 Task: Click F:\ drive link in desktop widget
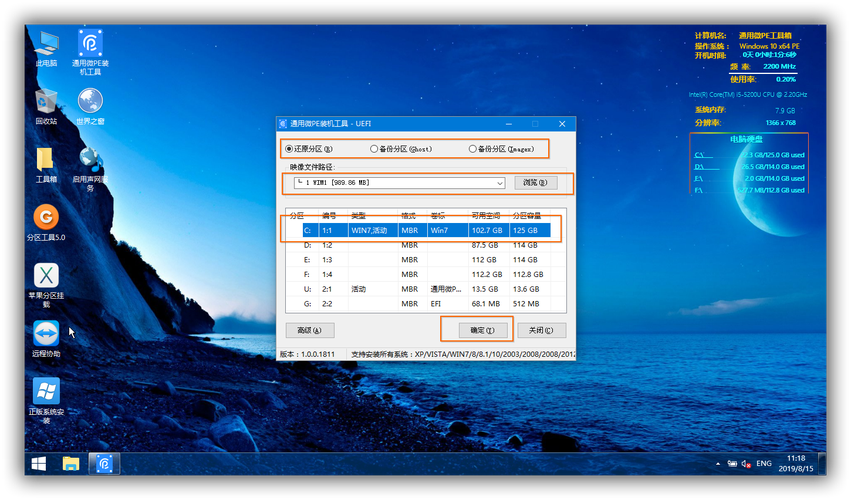[x=699, y=191]
